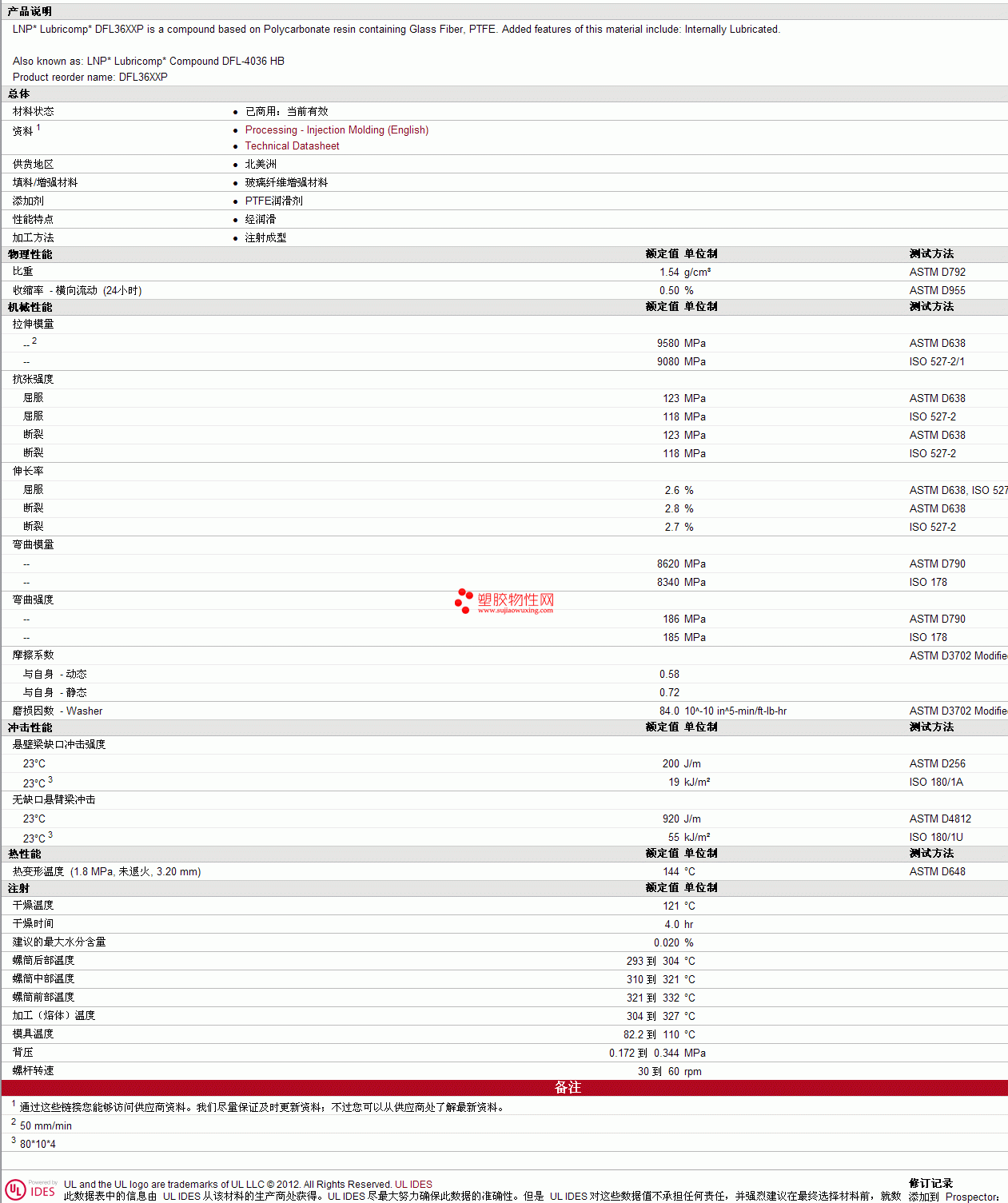
Task: Select the ASTM D792 test method
Action: [937, 272]
